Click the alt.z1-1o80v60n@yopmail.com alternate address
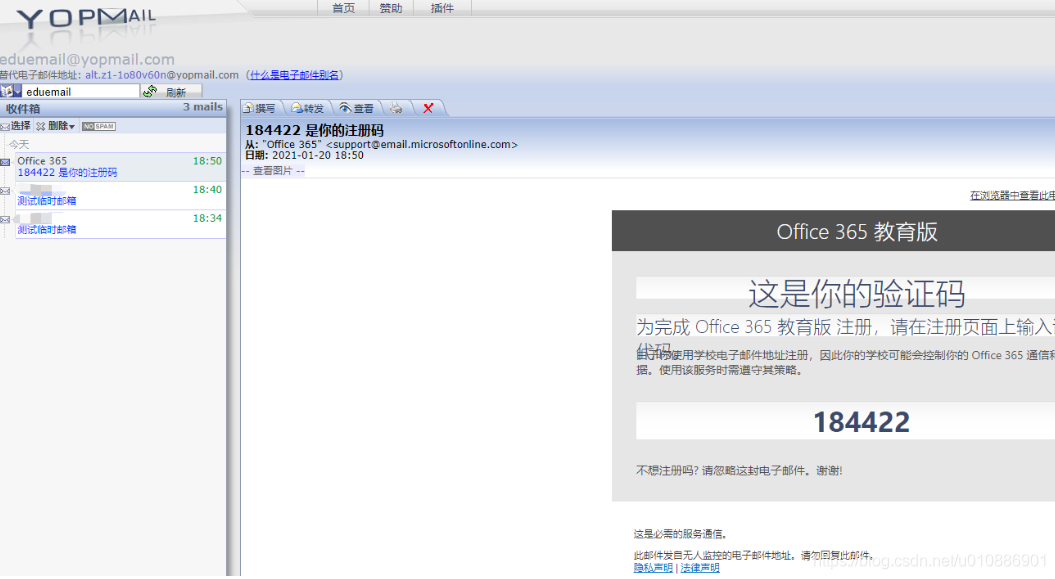Screen dimensions: 1055x579 click(x=161, y=75)
